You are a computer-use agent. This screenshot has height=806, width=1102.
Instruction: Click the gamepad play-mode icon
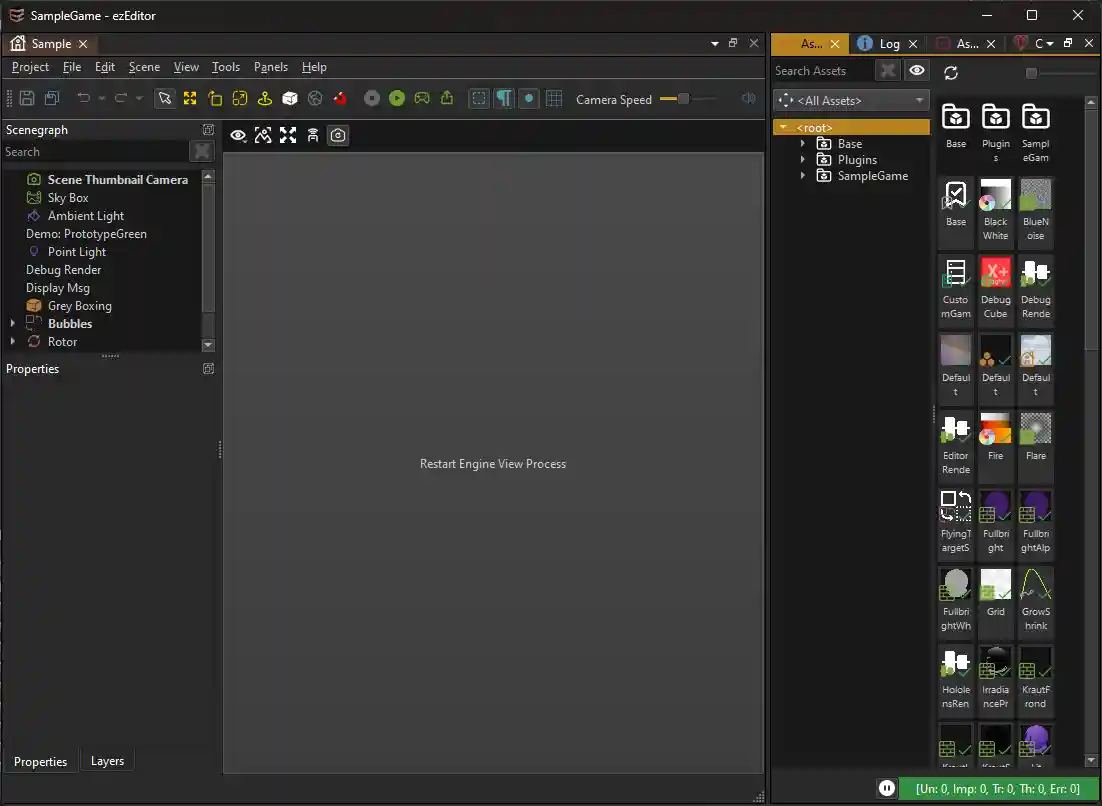coord(422,98)
